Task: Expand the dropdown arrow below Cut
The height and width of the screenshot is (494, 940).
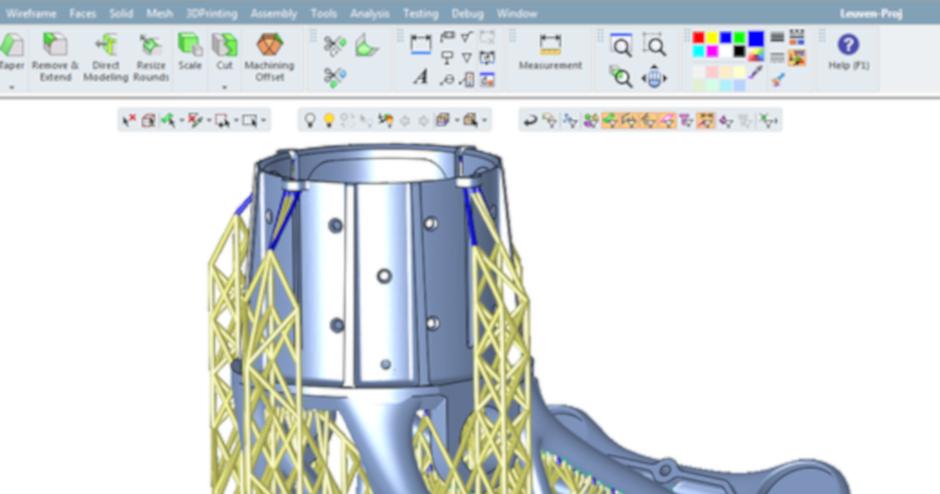Action: click(x=225, y=88)
